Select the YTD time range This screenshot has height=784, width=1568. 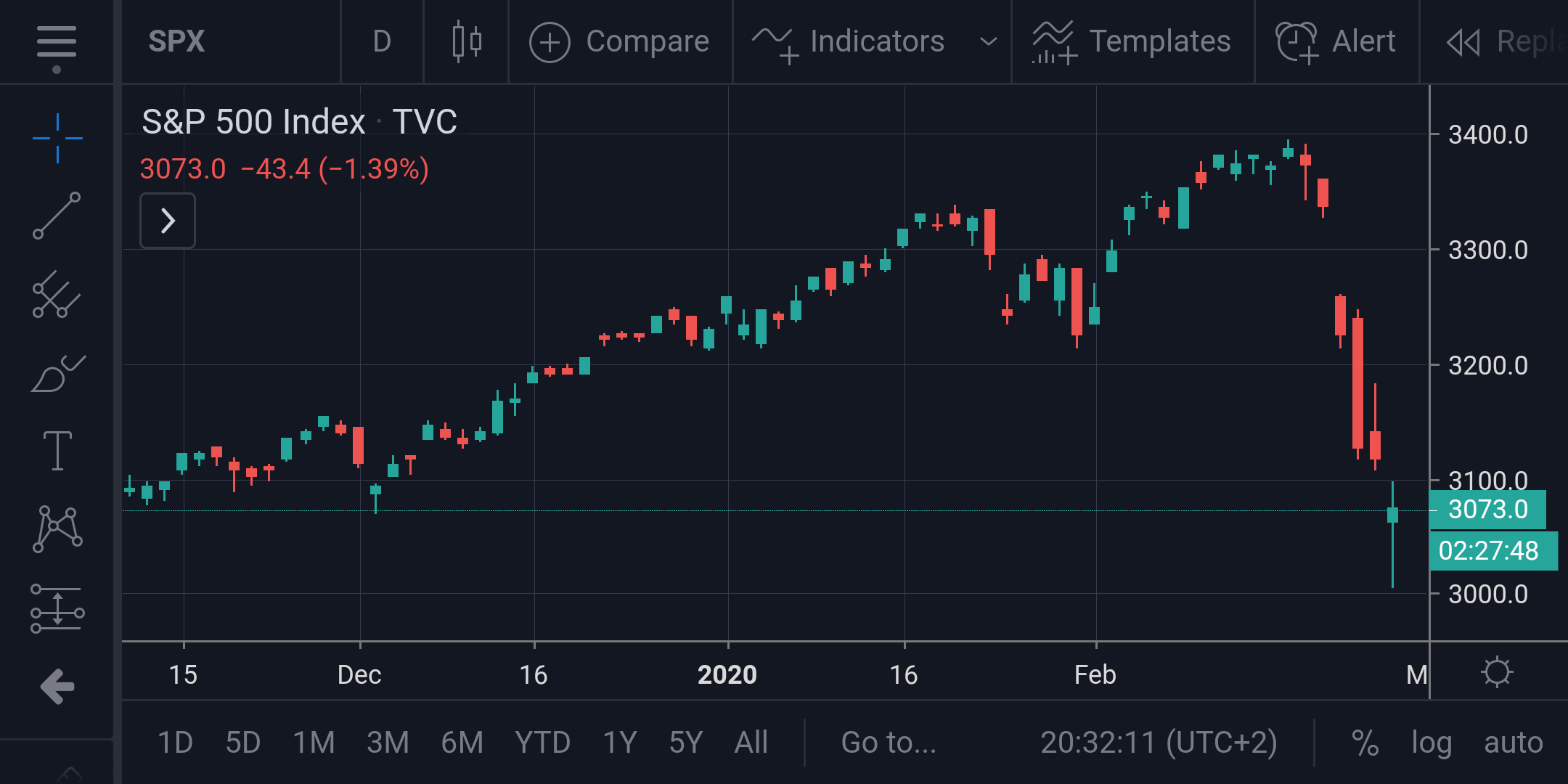[x=542, y=743]
